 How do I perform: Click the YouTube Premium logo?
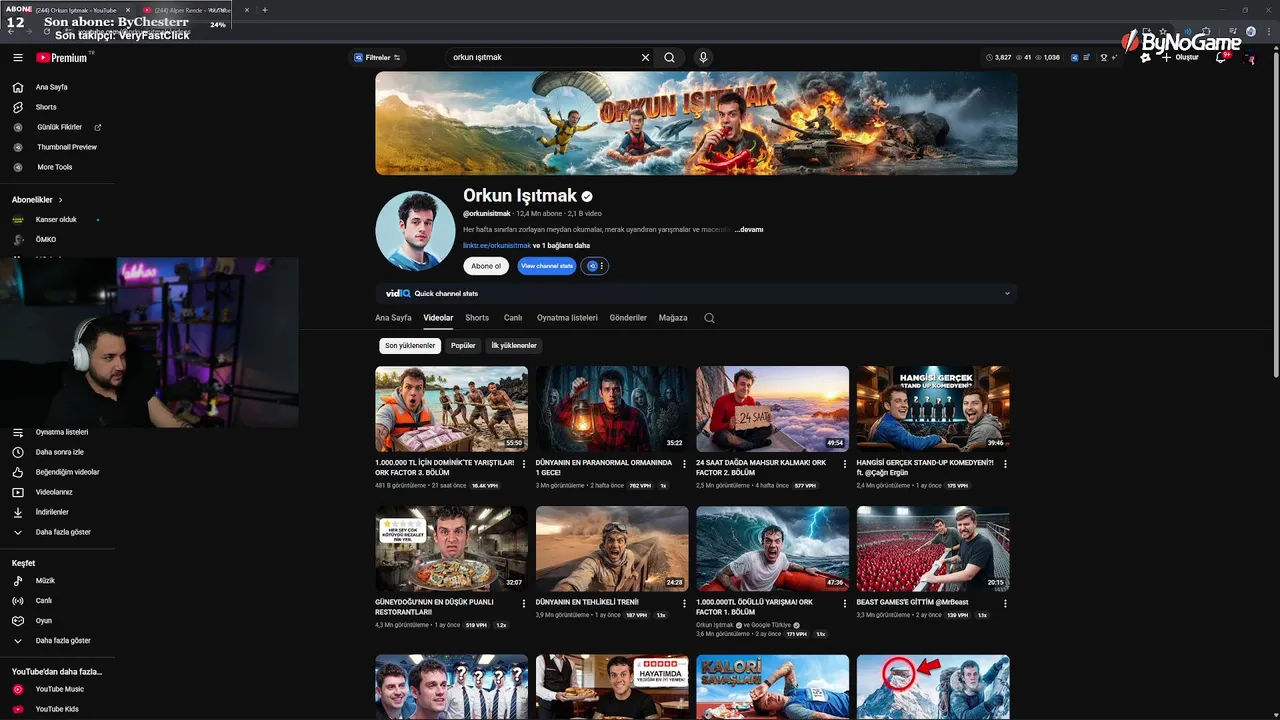click(62, 58)
